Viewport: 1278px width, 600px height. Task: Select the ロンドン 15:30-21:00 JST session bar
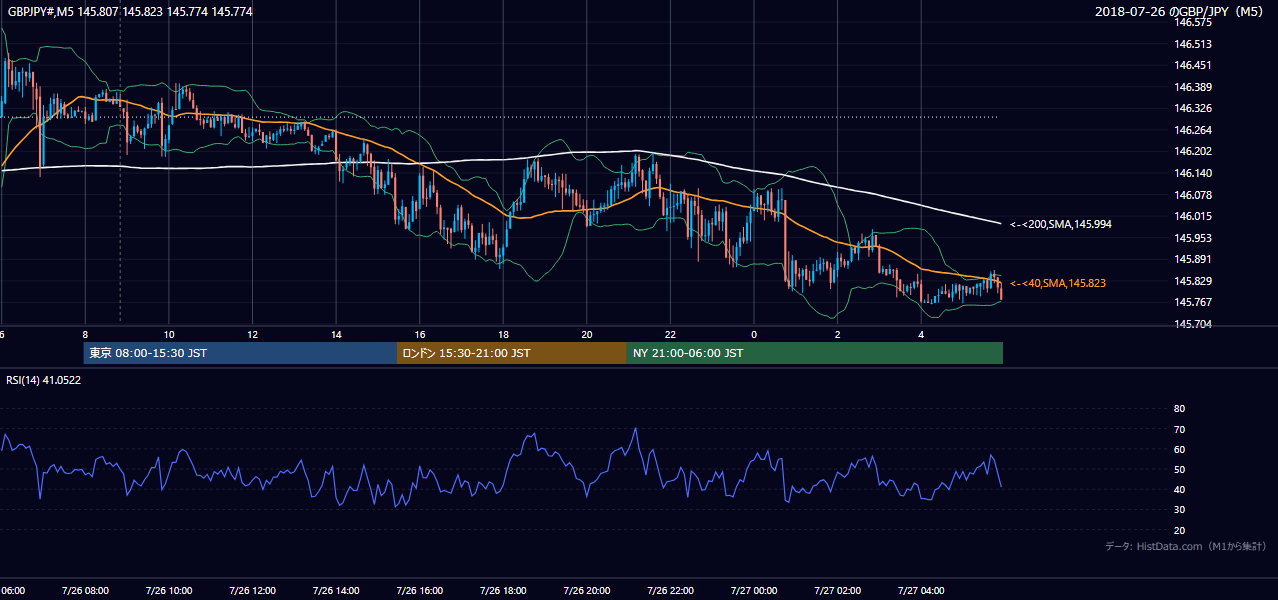(512, 353)
